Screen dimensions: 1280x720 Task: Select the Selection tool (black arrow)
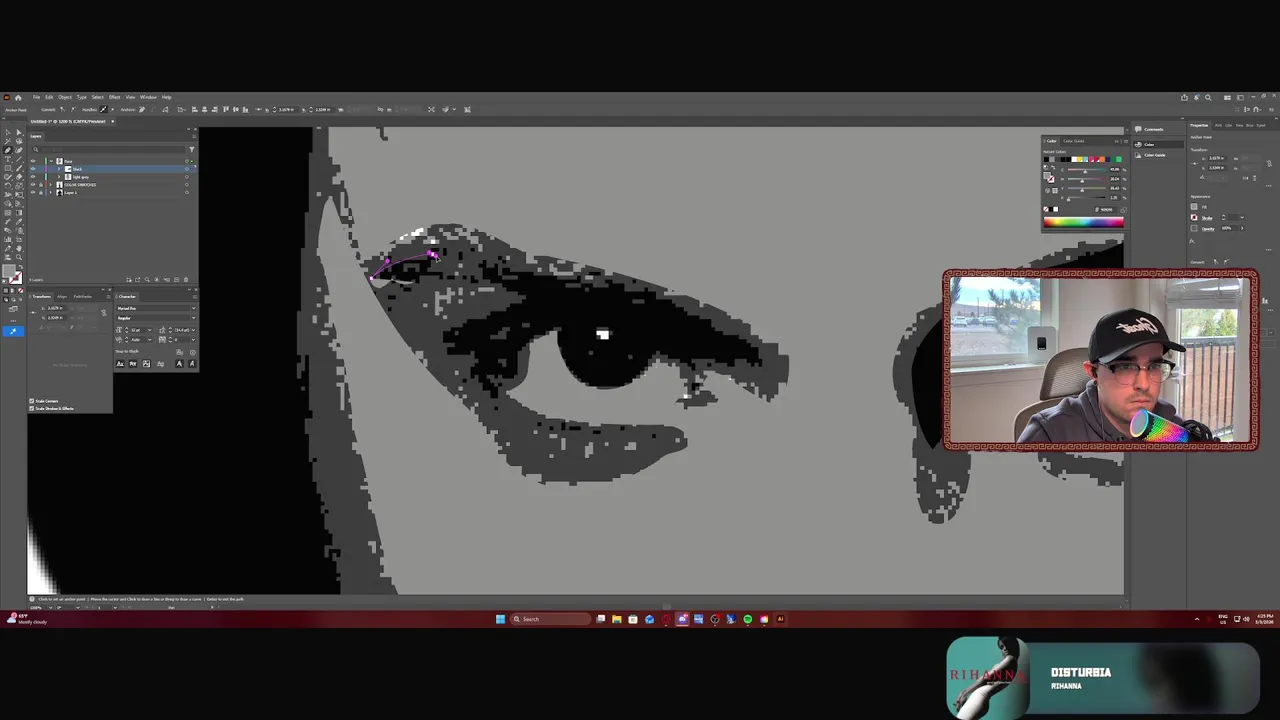8,132
